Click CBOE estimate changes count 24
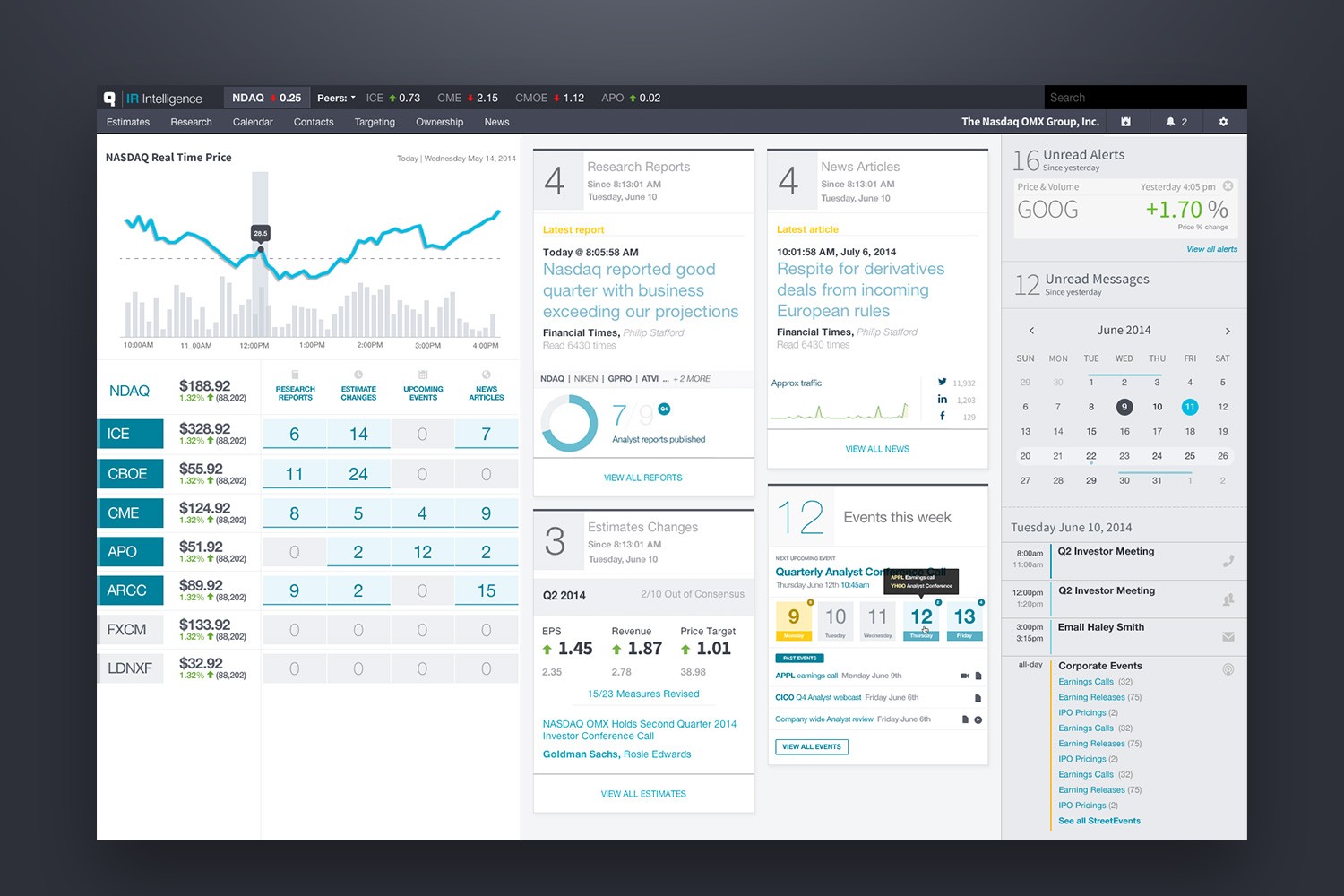 coord(358,474)
